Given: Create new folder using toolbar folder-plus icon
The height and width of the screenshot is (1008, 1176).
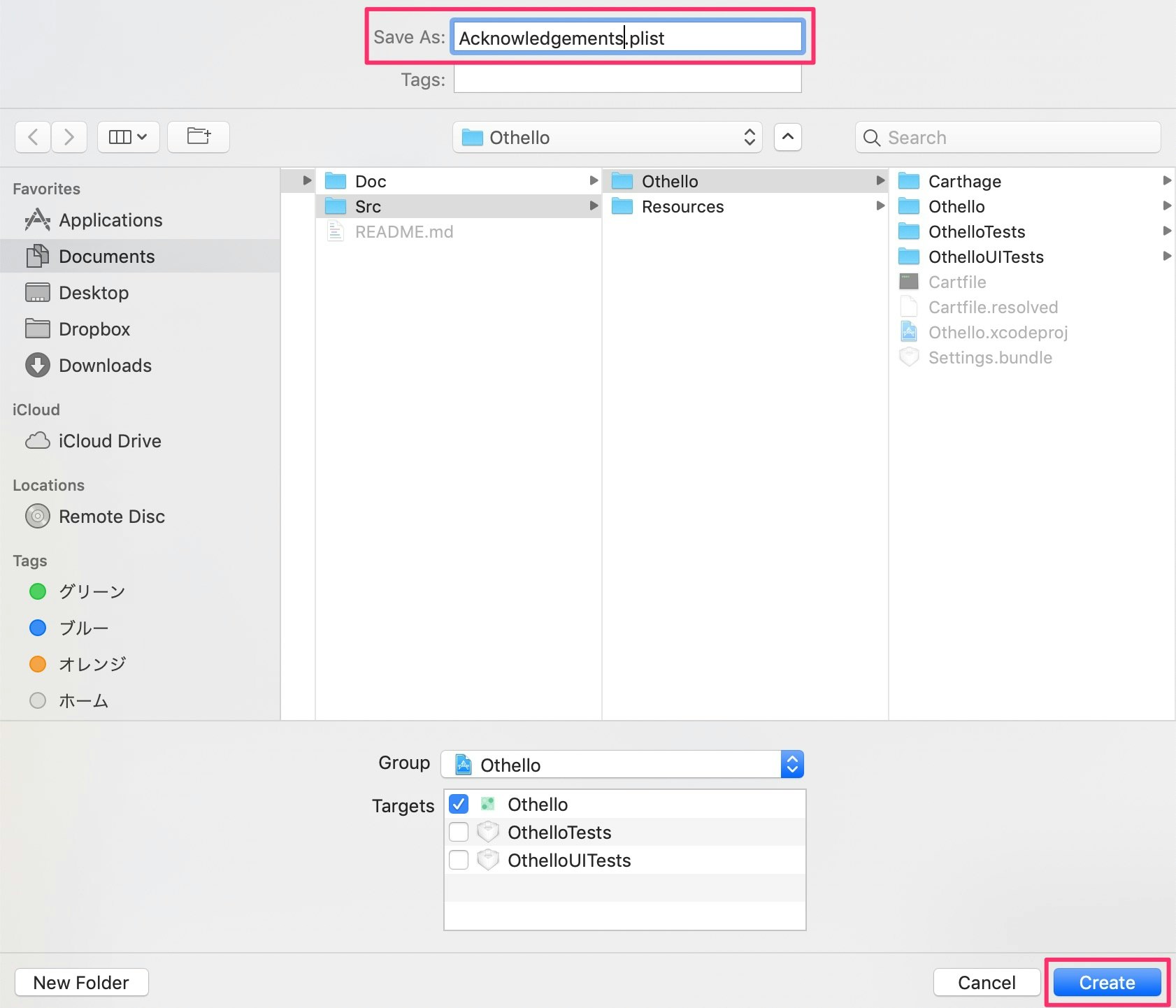Looking at the screenshot, I should pyautogui.click(x=199, y=137).
